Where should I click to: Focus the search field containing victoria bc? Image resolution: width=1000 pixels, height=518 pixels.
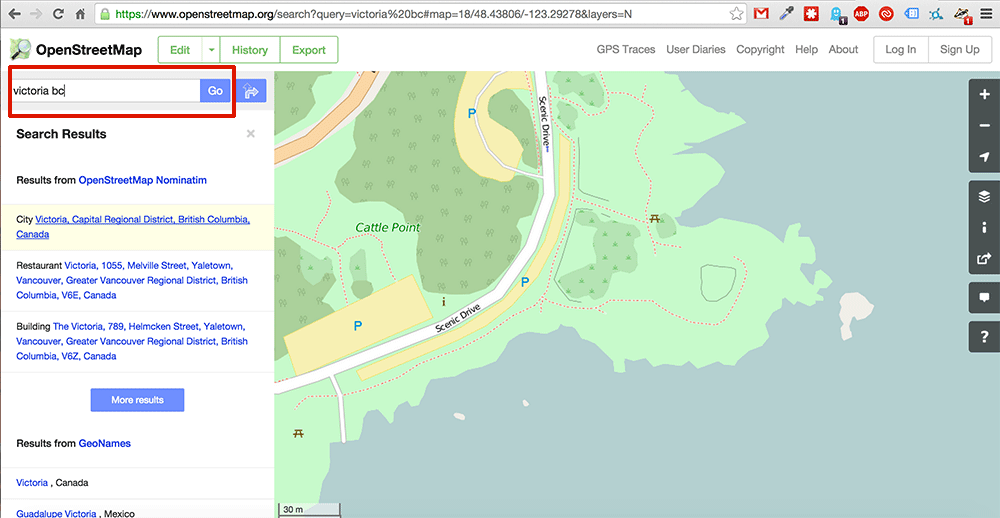point(105,91)
